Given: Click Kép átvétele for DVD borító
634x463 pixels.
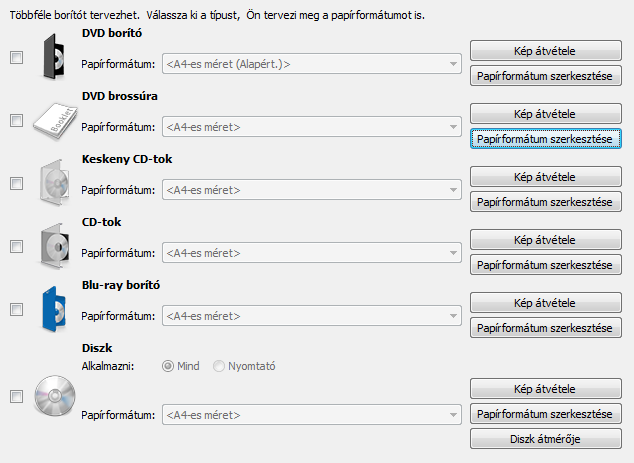Looking at the screenshot, I should click(545, 51).
